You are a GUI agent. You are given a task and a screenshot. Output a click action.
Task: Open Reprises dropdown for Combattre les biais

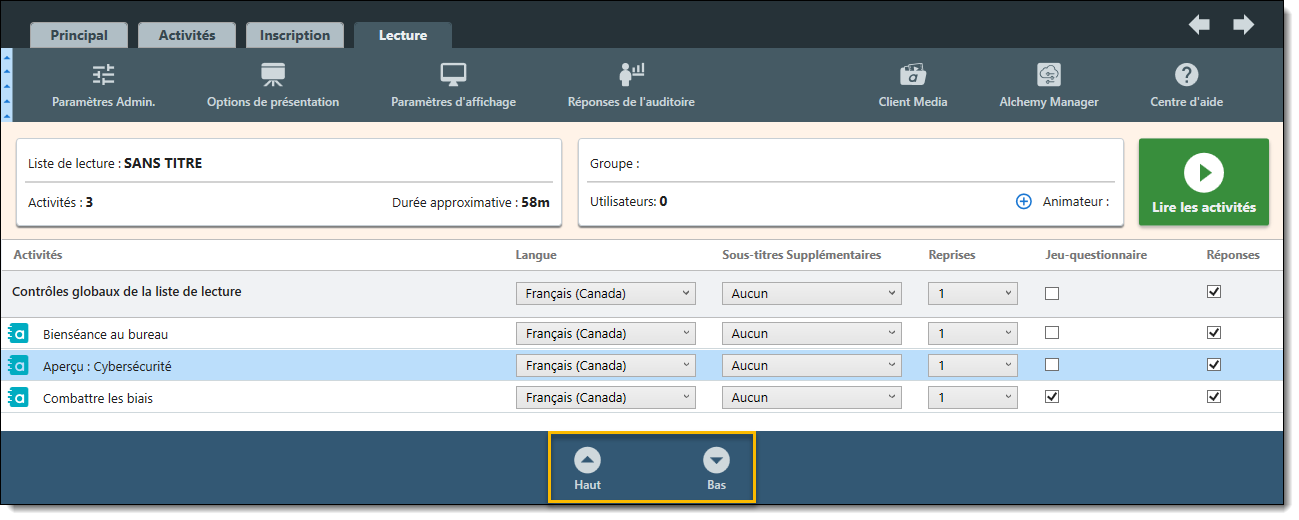tap(972, 398)
